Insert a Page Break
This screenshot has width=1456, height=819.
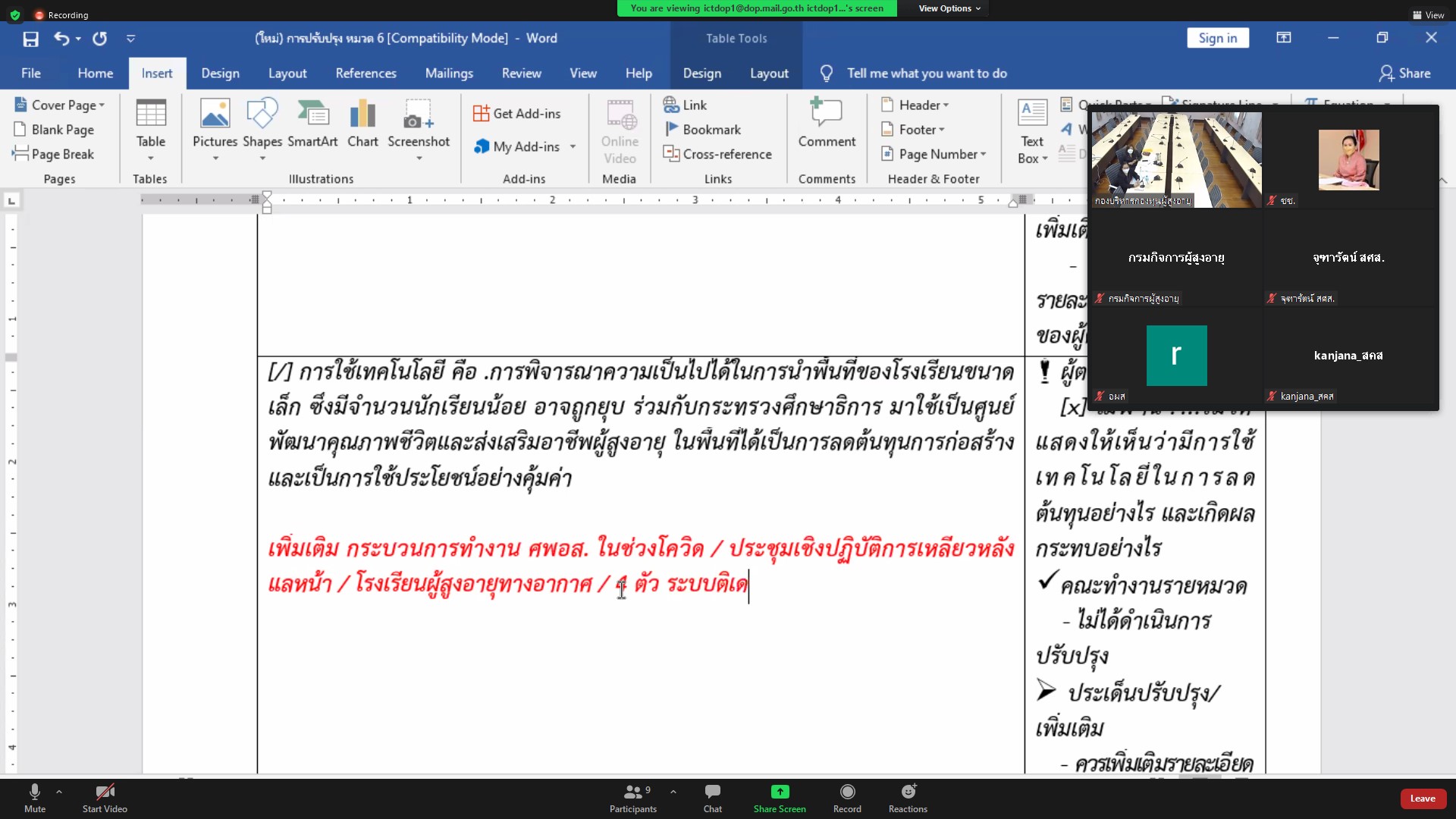click(54, 154)
